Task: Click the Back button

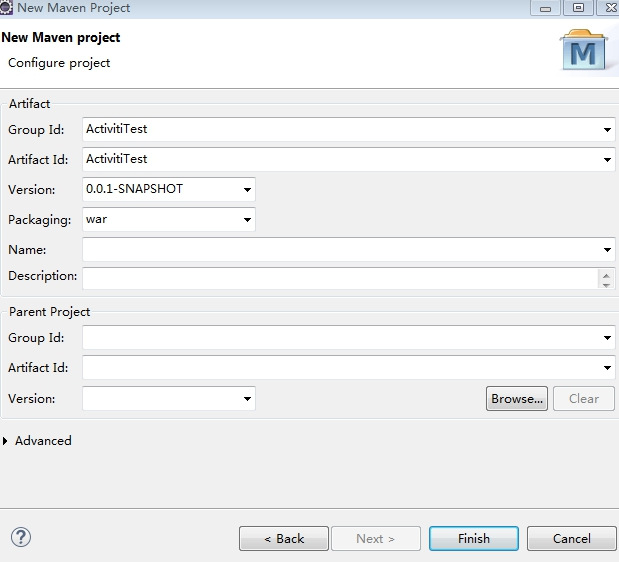Action: (284, 538)
